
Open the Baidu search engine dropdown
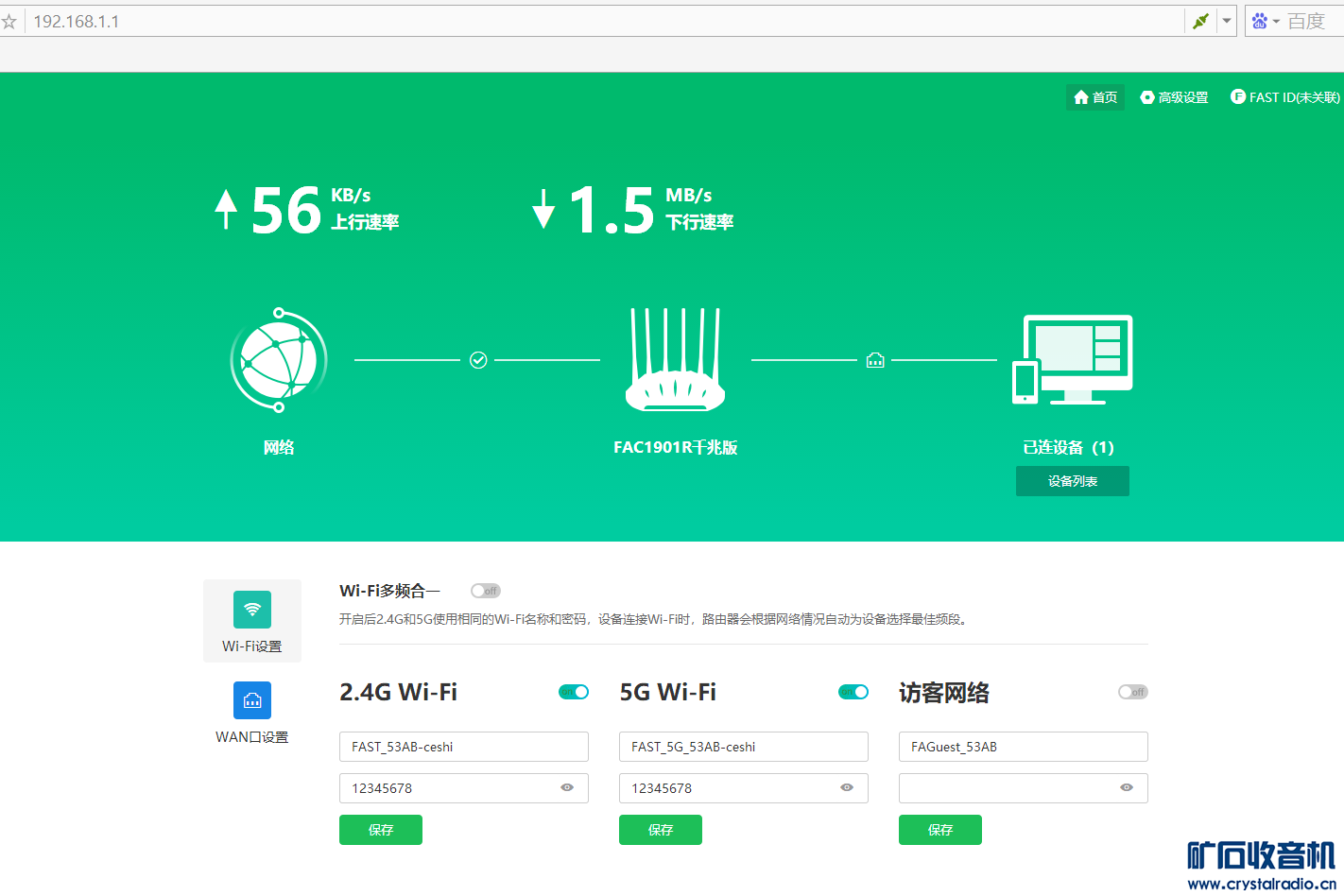coord(1265,21)
